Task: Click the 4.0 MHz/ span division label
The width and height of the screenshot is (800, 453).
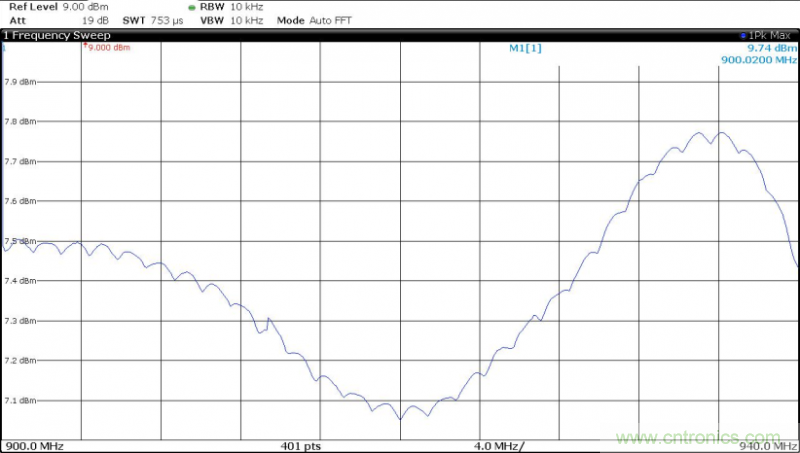Action: [496, 446]
